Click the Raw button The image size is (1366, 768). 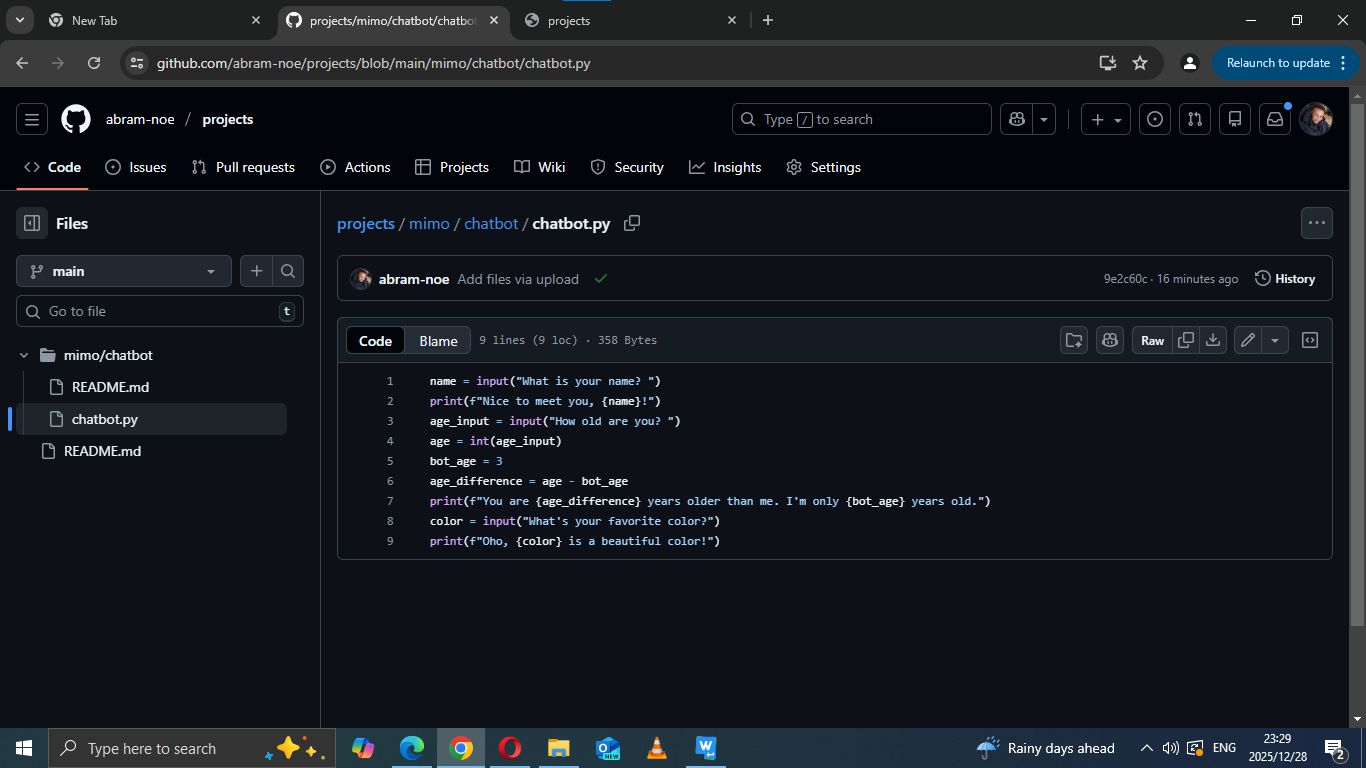point(1151,340)
